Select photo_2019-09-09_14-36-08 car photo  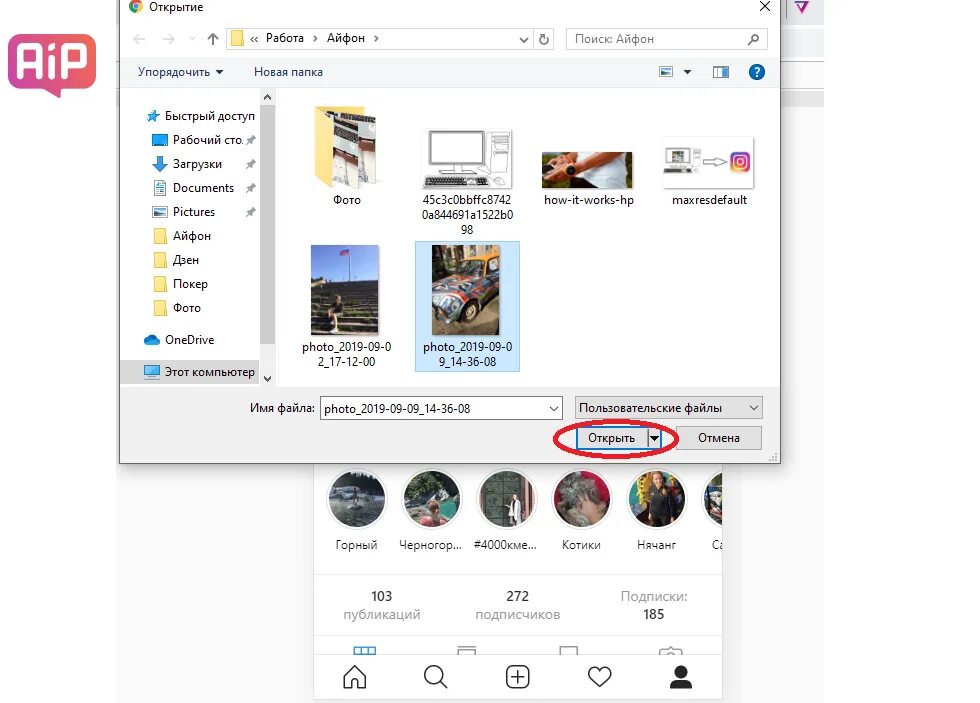coord(467,306)
